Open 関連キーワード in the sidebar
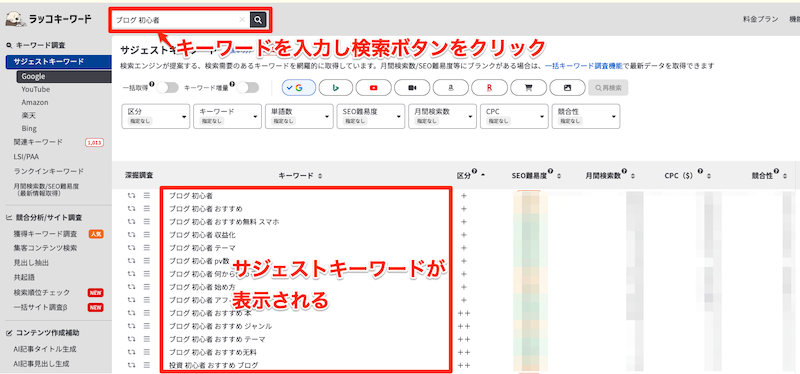This screenshot has width=800, height=374. coord(38,142)
